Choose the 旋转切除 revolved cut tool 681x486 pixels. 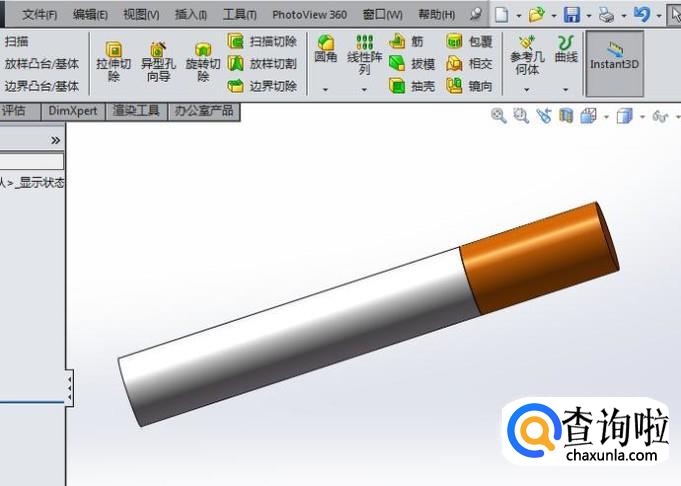(203, 61)
